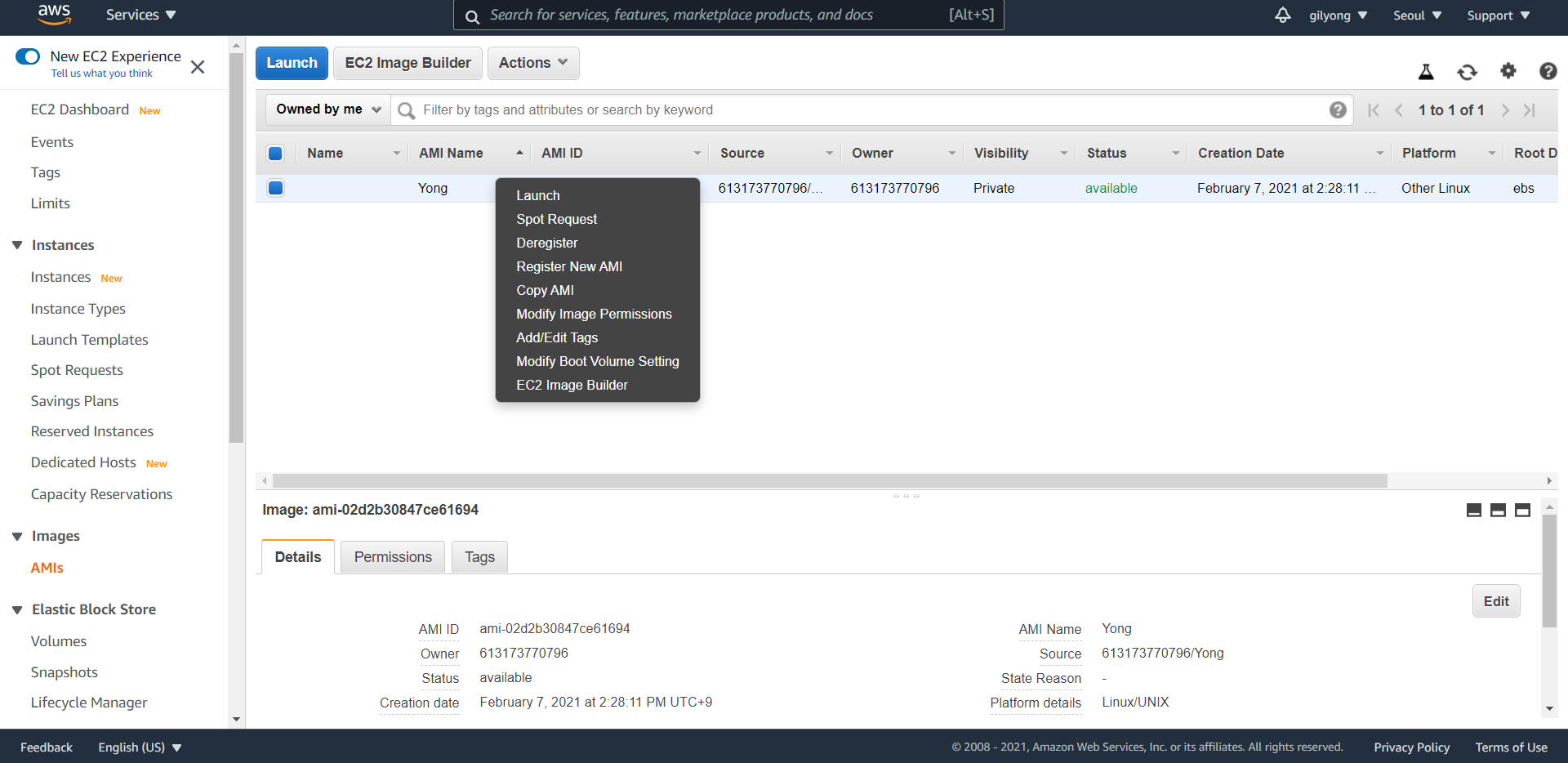Click the available status cell
The width and height of the screenshot is (1568, 763).
1111,189
